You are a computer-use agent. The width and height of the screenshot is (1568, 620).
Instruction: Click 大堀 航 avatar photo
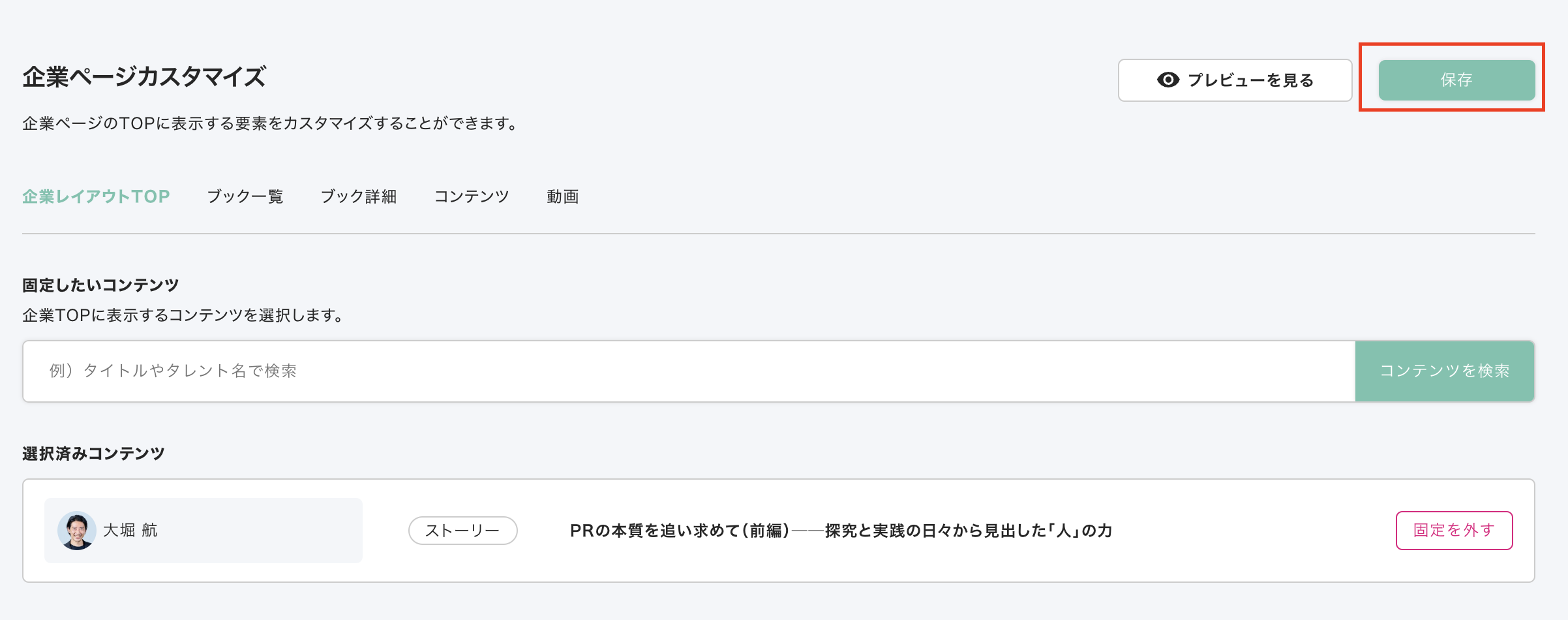tap(77, 530)
